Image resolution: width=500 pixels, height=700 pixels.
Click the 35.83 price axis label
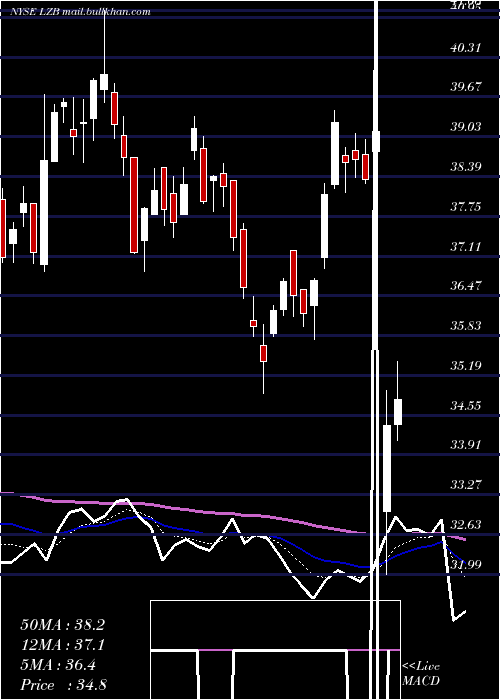(466, 325)
